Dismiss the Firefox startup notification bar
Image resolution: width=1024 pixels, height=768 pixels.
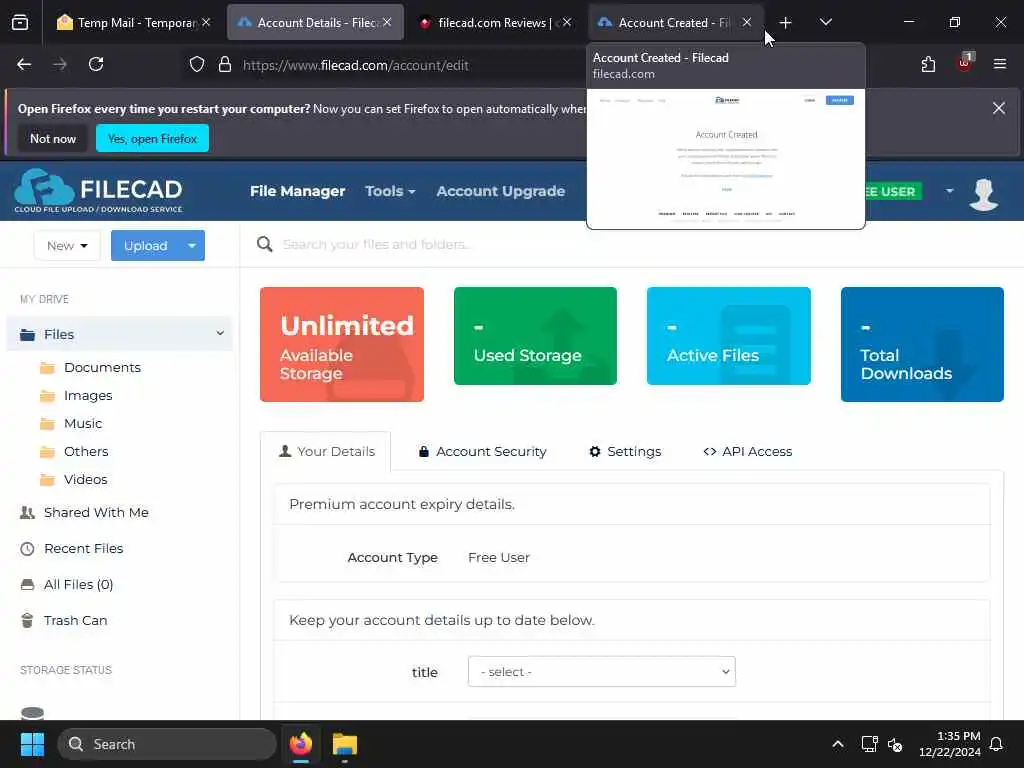[x=999, y=108]
